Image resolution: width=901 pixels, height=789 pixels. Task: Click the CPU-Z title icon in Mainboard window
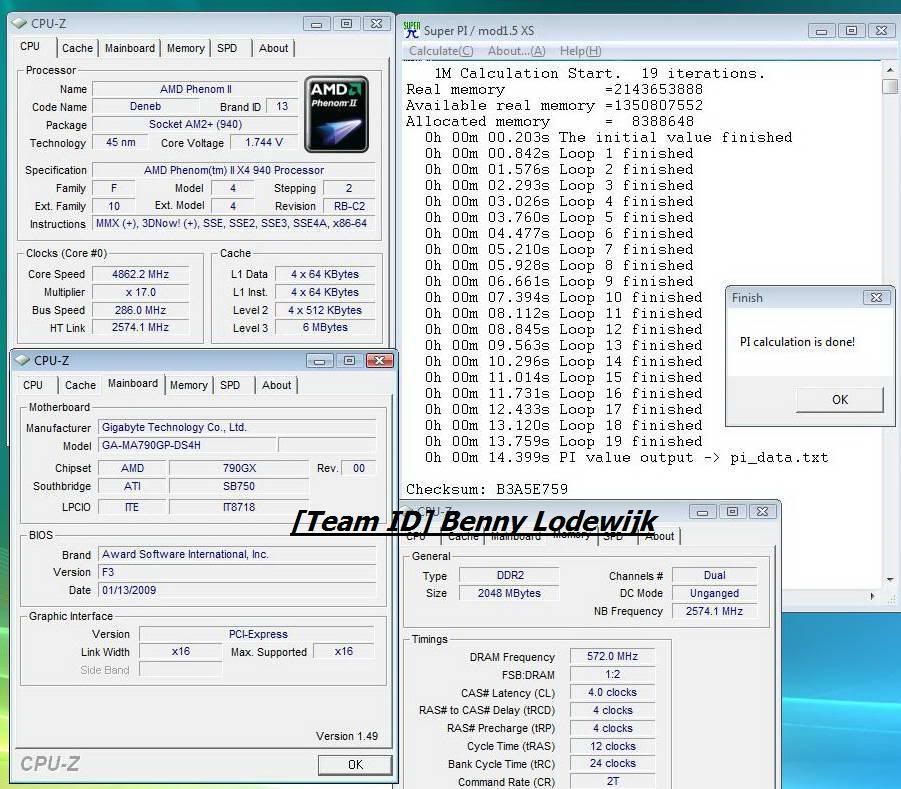(22, 360)
